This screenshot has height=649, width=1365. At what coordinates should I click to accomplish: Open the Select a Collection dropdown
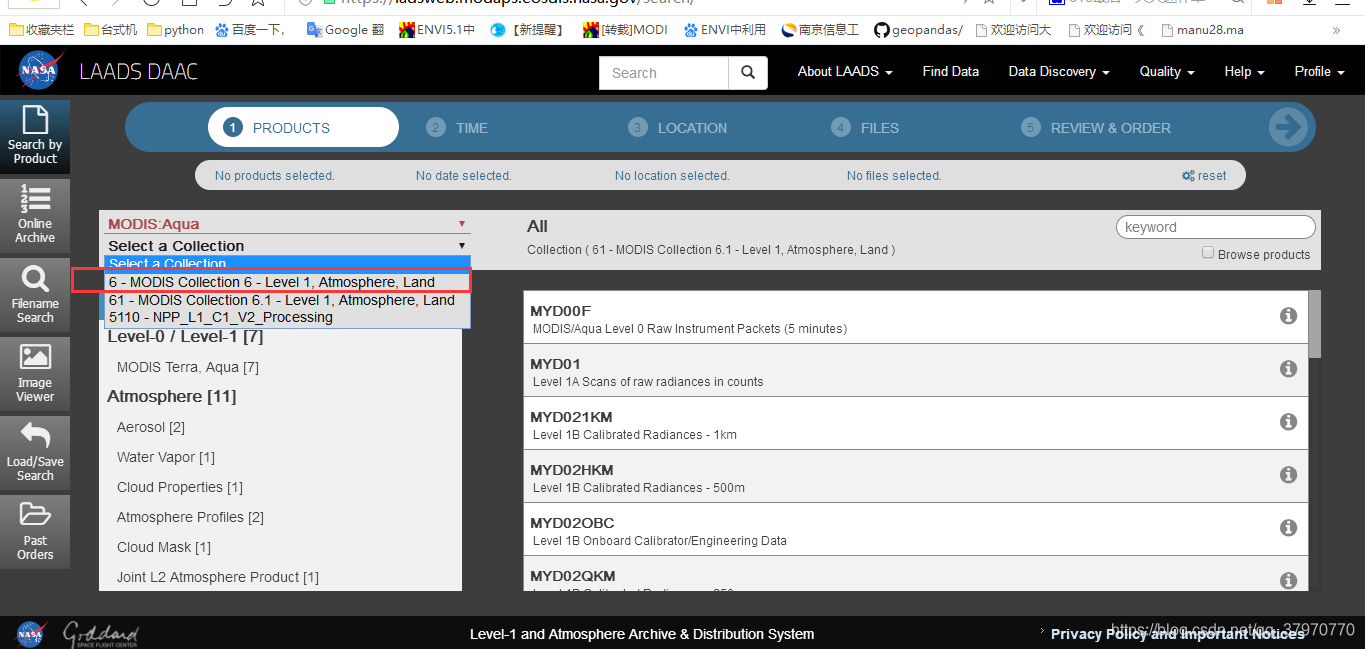(x=286, y=245)
